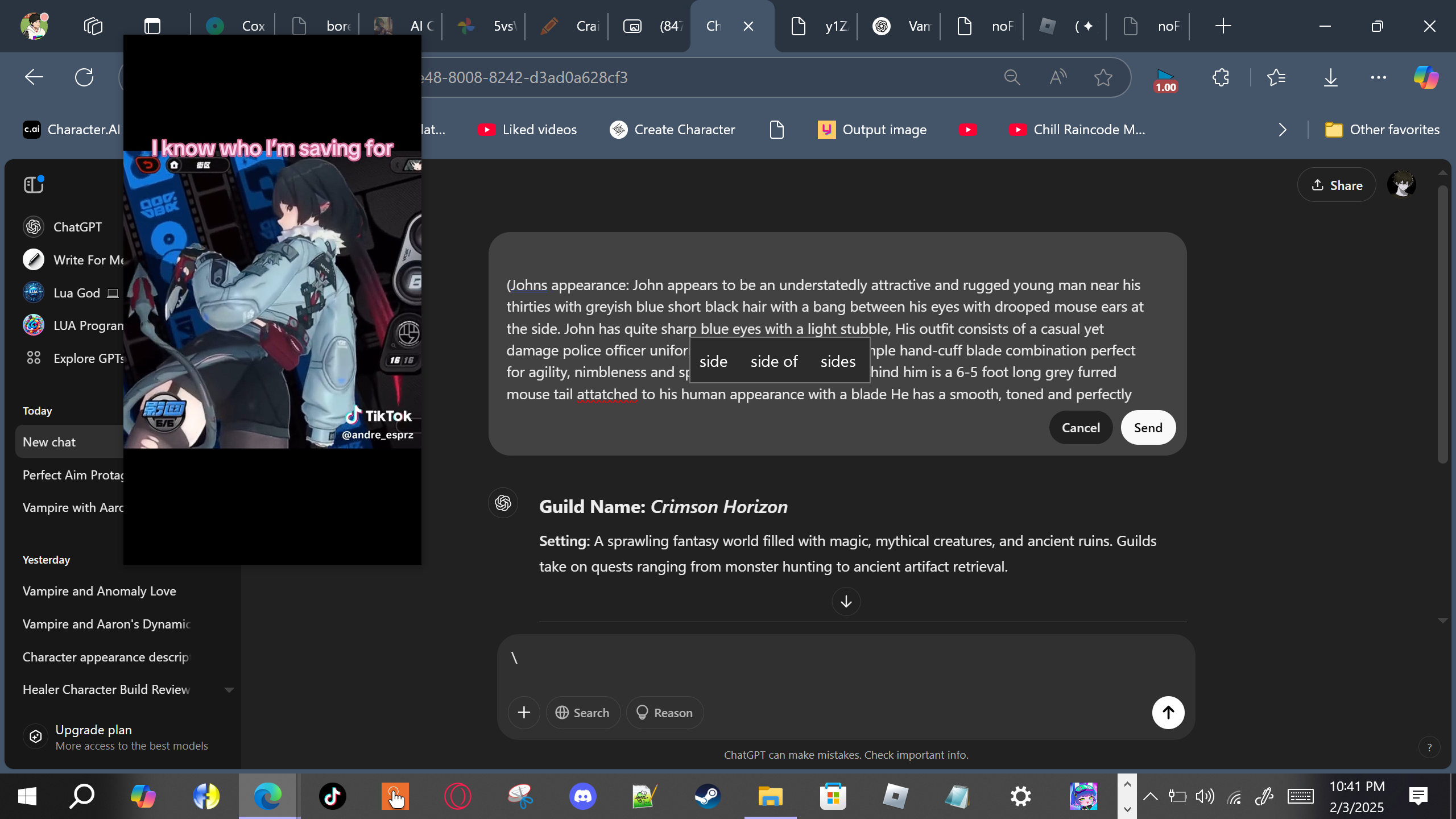Toggle the ChatGPT sidebar icon
This screenshot has height=819, width=1456.
34,184
